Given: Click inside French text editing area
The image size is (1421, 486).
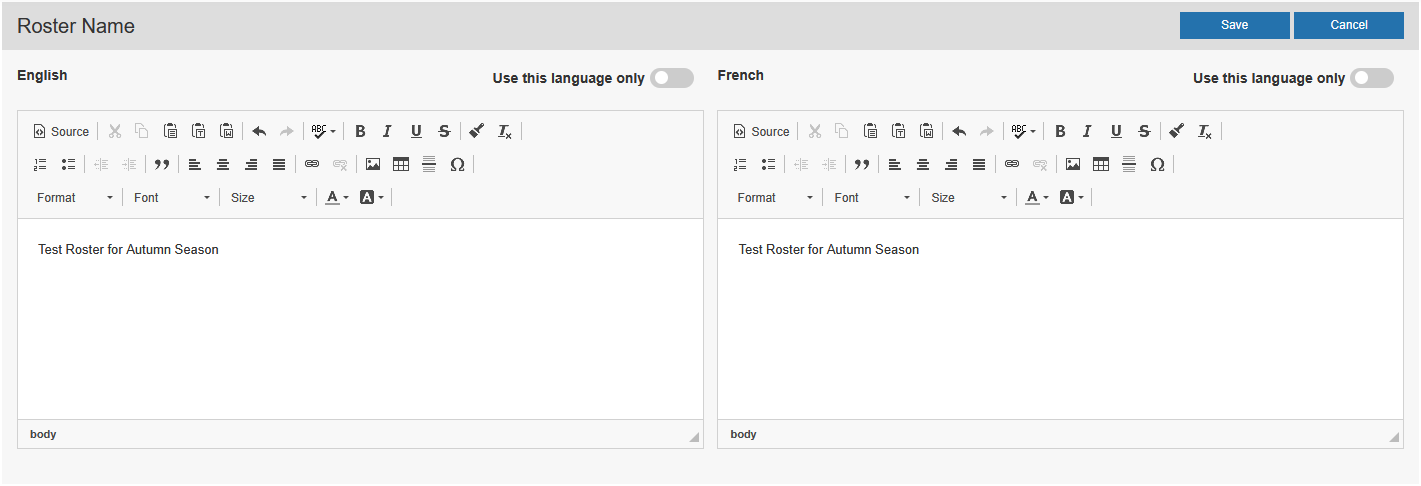Looking at the screenshot, I should click(1060, 320).
